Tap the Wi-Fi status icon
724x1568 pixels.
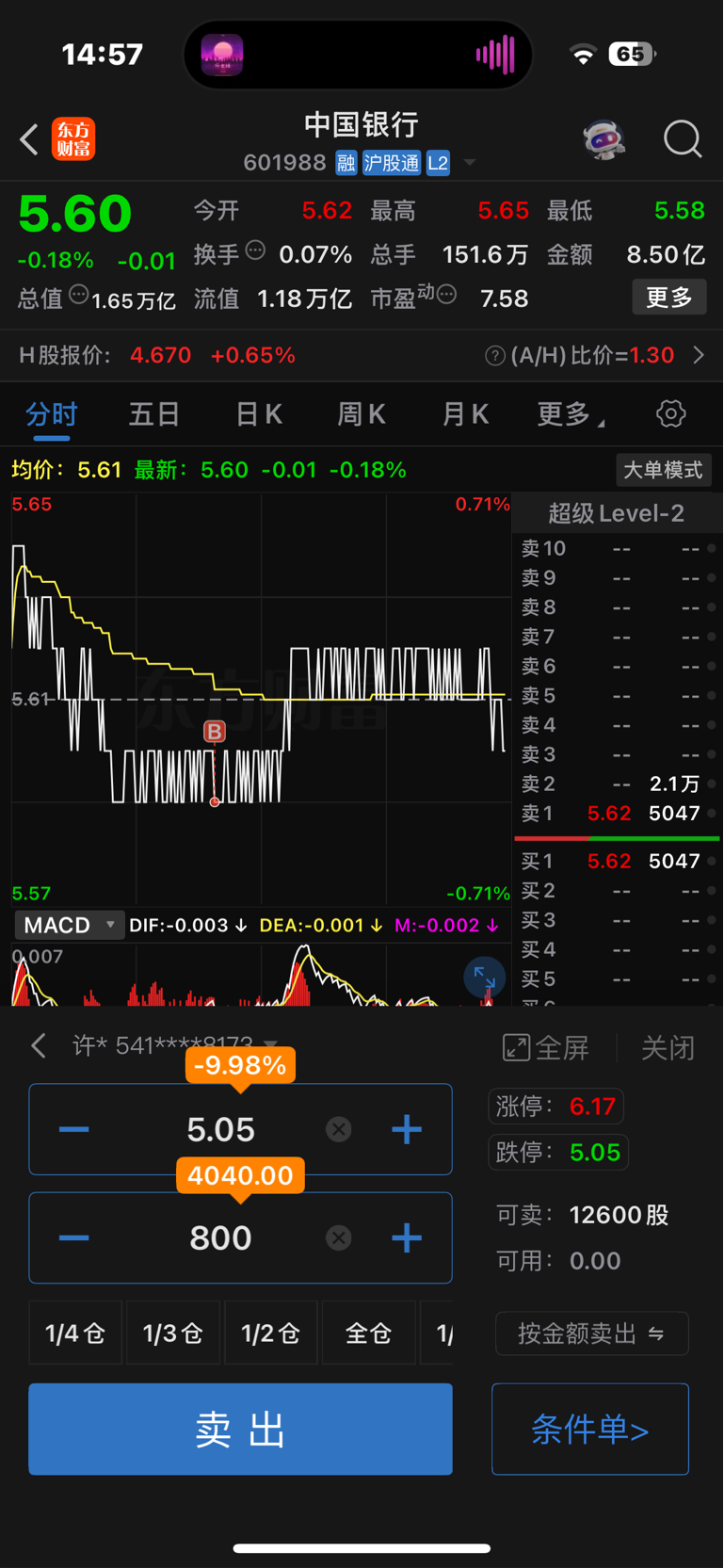click(584, 55)
